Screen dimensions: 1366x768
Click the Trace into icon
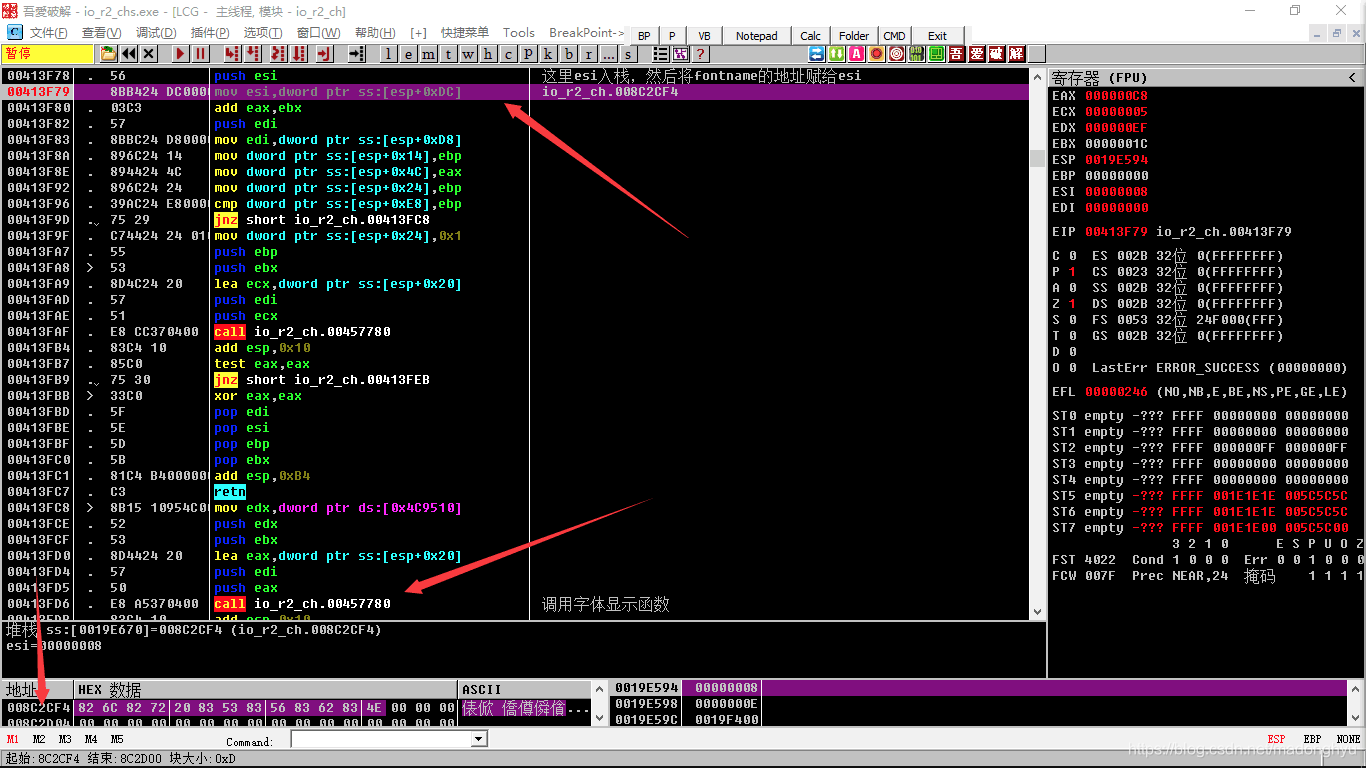277,54
